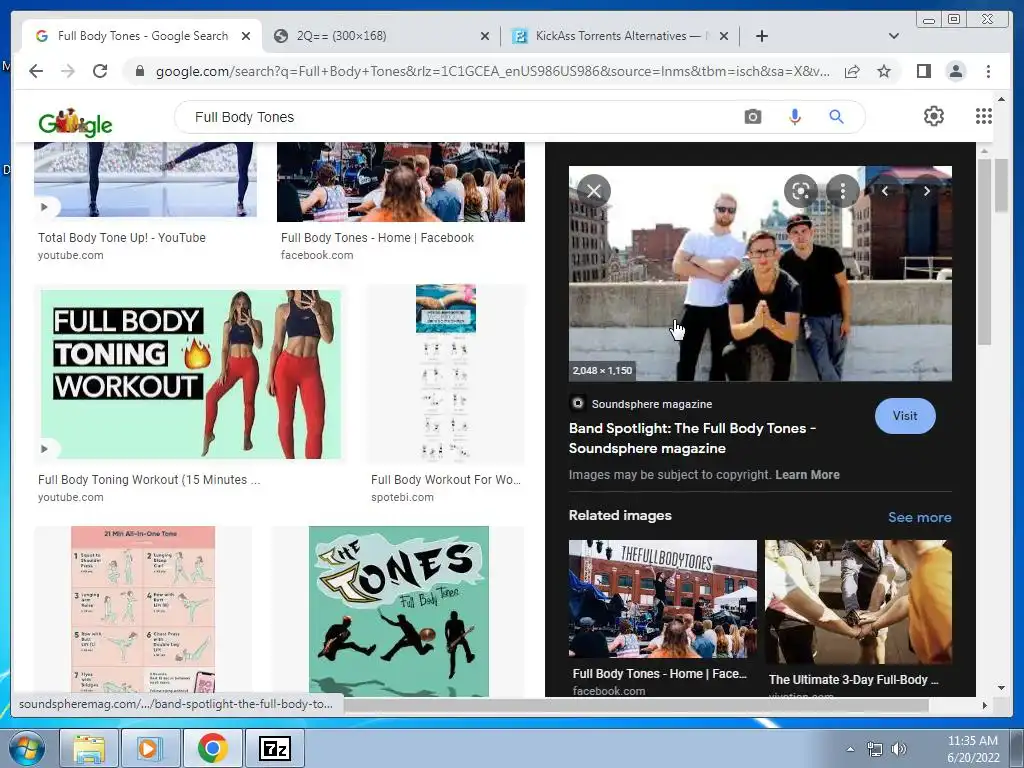Open 7-Zip from the taskbar
Viewport: 1024px width, 768px height.
[x=274, y=748]
